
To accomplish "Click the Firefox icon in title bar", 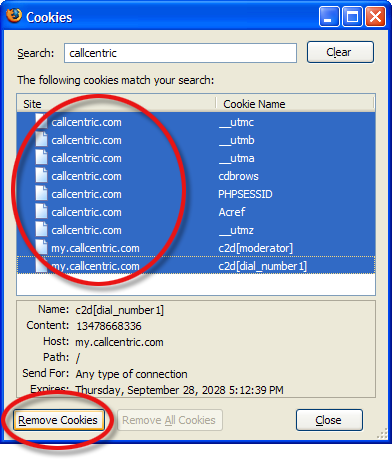I will click(x=14, y=15).
